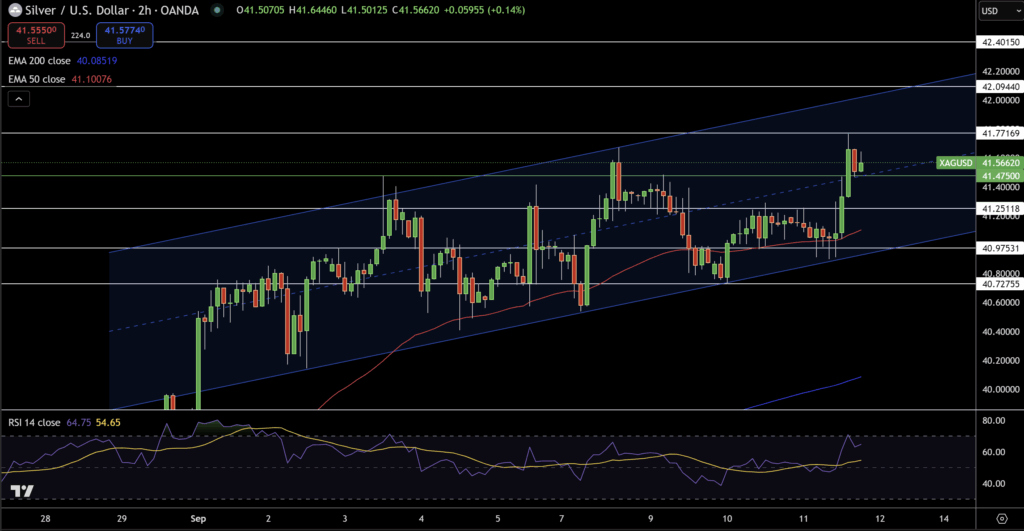Viewport: 1024px width, 531px height.
Task: Click the 40.72755 support price label
Action: pyautogui.click(x=1000, y=284)
